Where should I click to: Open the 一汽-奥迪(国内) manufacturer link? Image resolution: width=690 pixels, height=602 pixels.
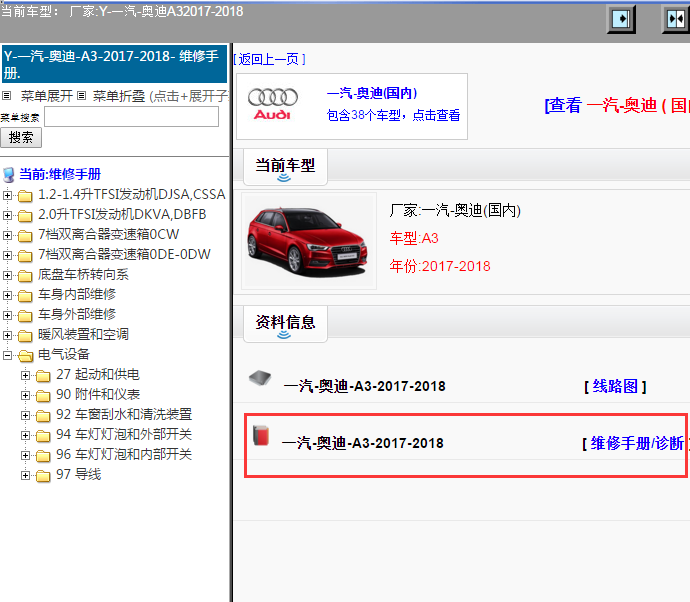[x=372, y=93]
